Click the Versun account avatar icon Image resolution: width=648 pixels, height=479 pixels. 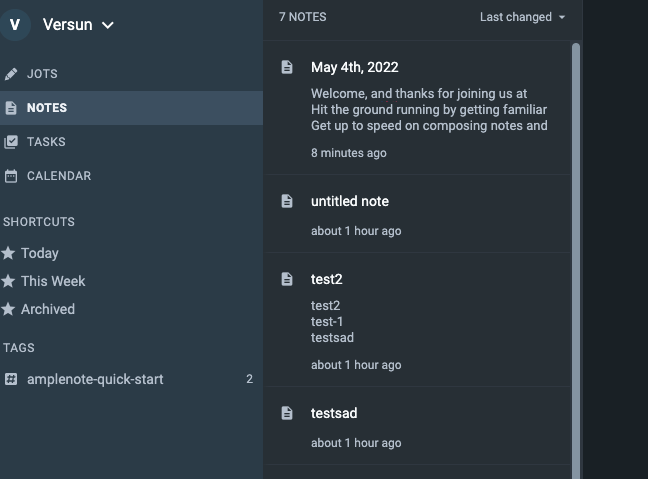tap(15, 24)
